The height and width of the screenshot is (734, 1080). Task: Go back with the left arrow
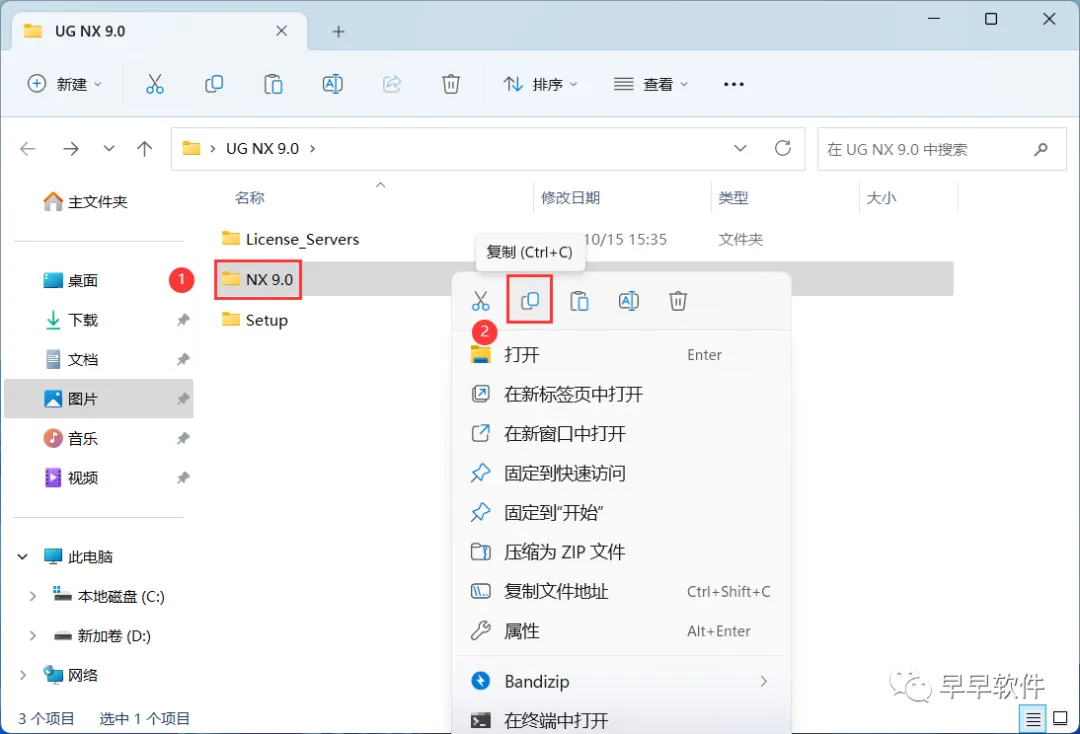pyautogui.click(x=28, y=149)
